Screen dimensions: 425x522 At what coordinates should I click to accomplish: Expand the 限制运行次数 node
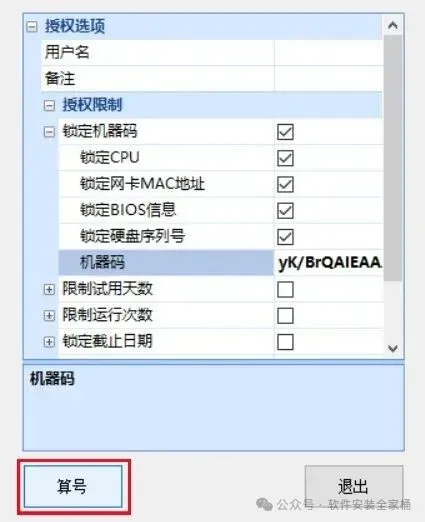pyautogui.click(x=49, y=315)
